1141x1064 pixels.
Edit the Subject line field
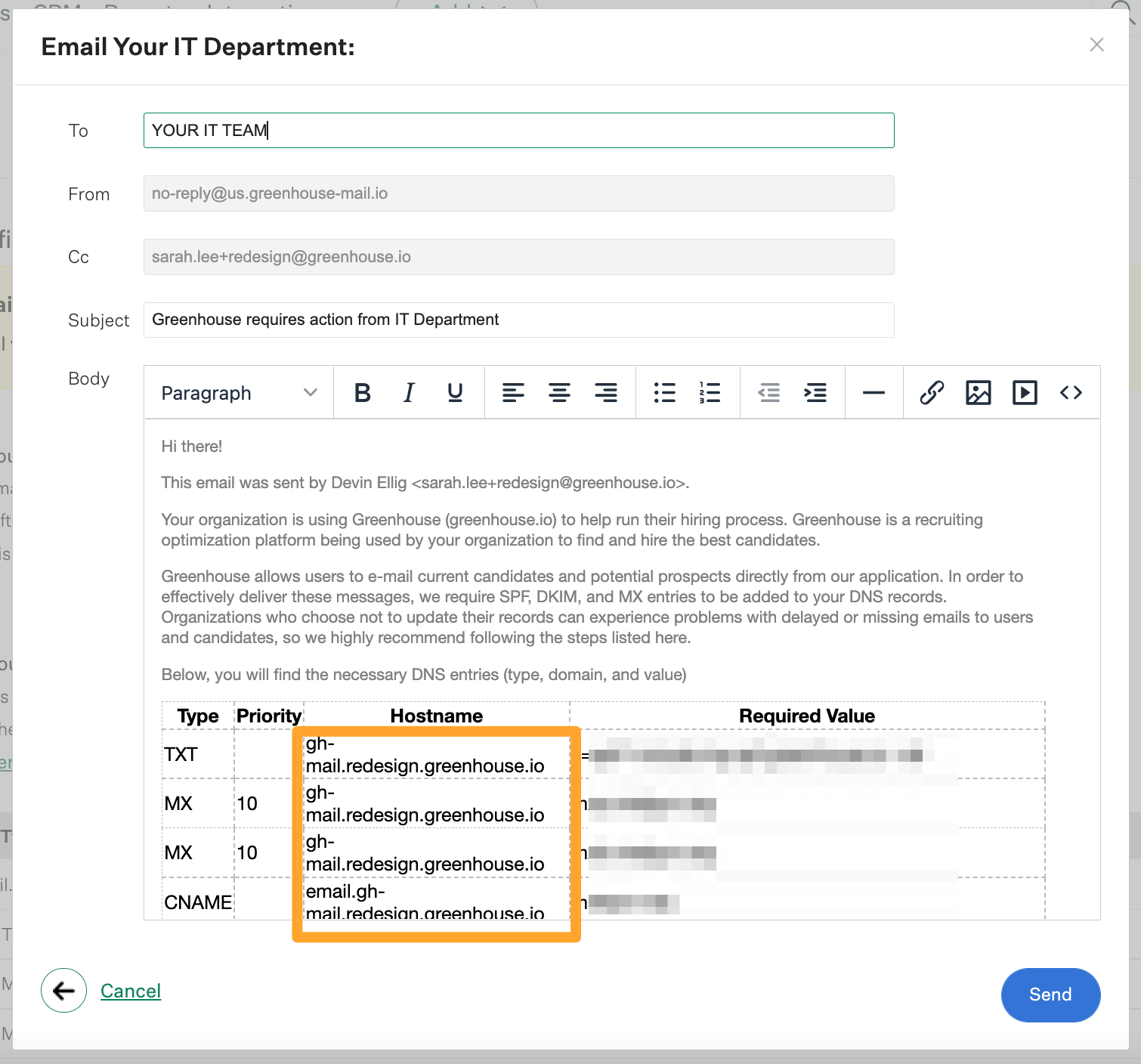click(x=518, y=320)
